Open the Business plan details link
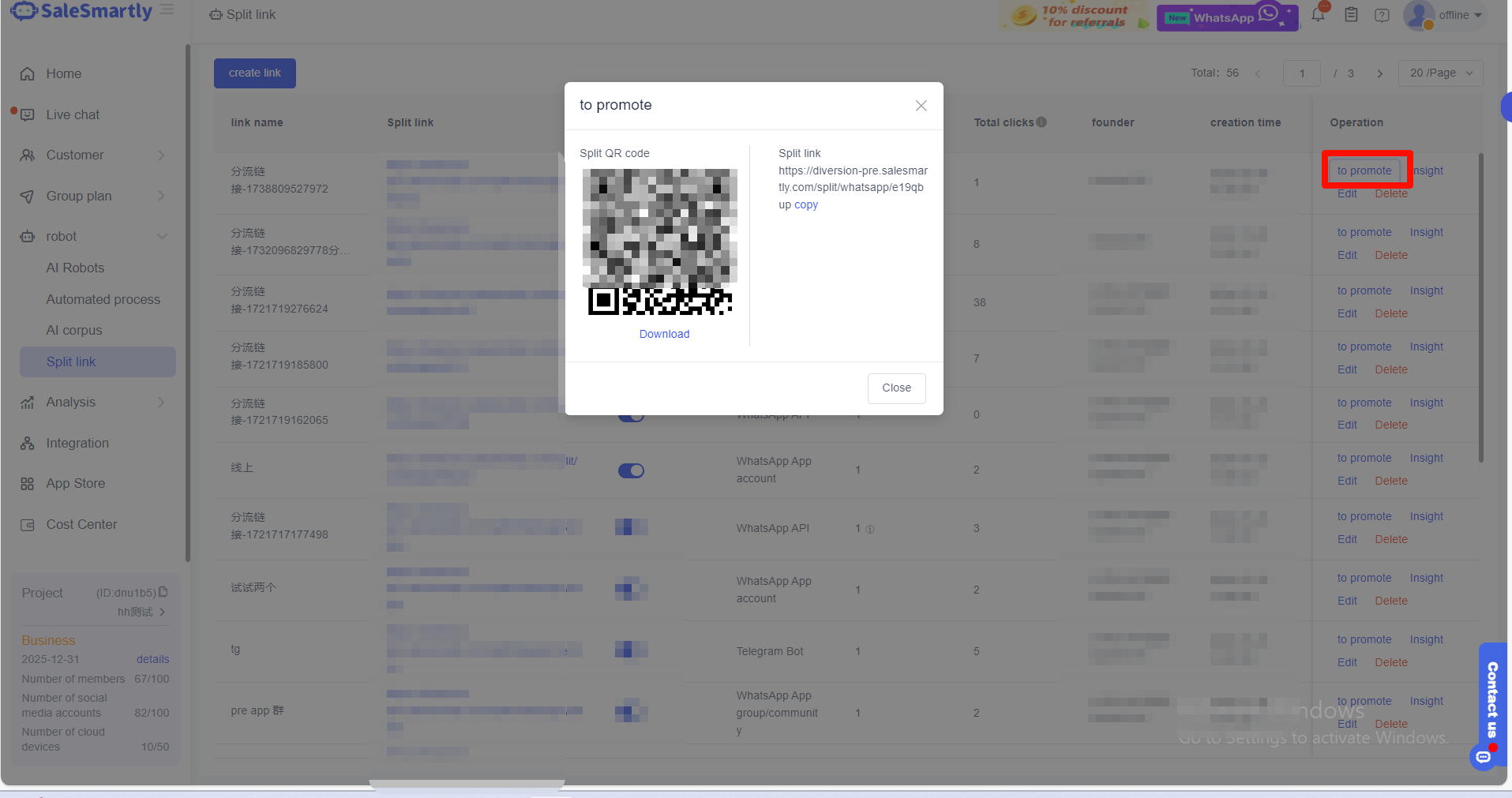 [x=153, y=659]
